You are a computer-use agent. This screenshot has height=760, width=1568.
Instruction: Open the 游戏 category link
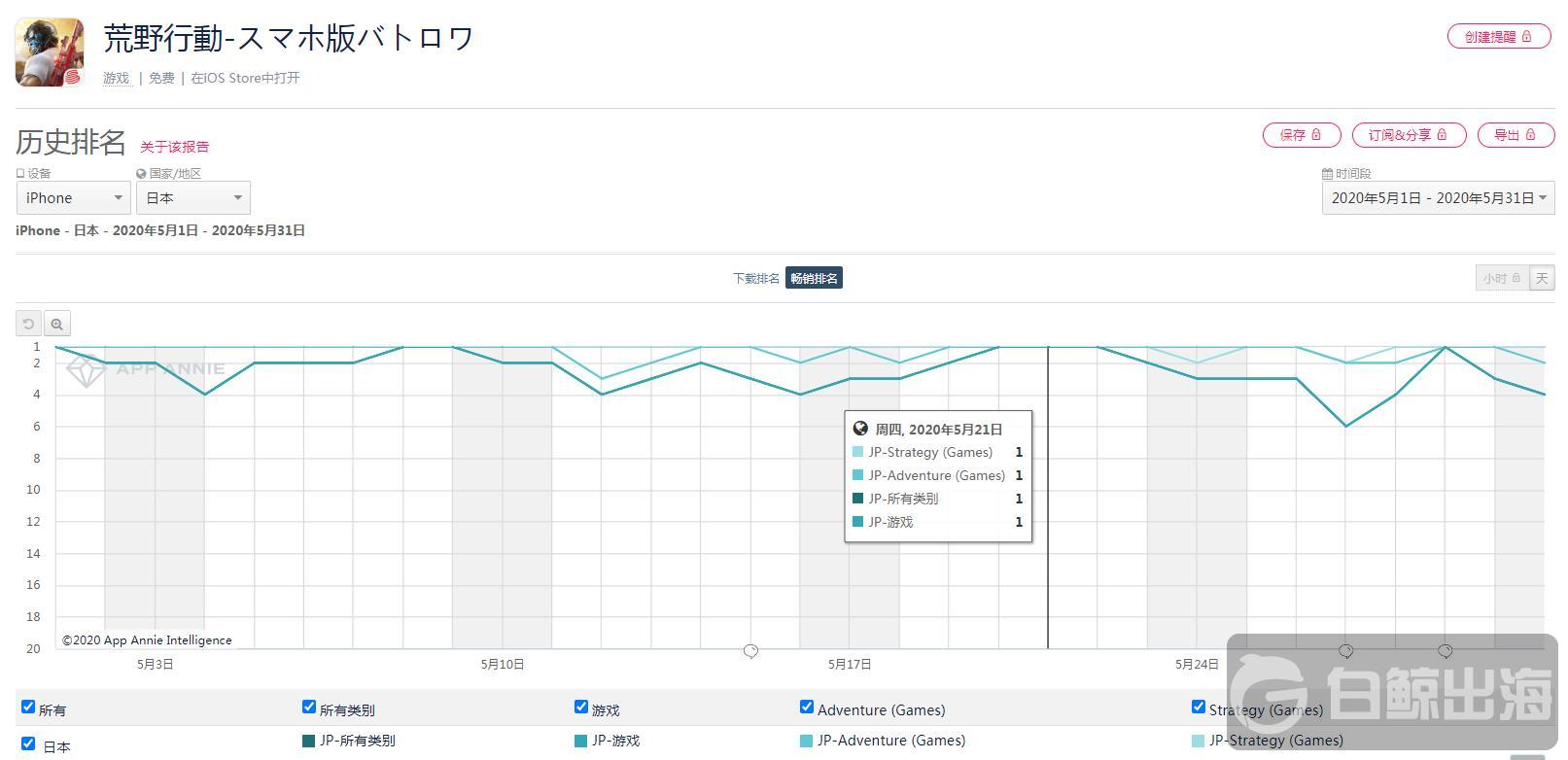click(x=117, y=78)
